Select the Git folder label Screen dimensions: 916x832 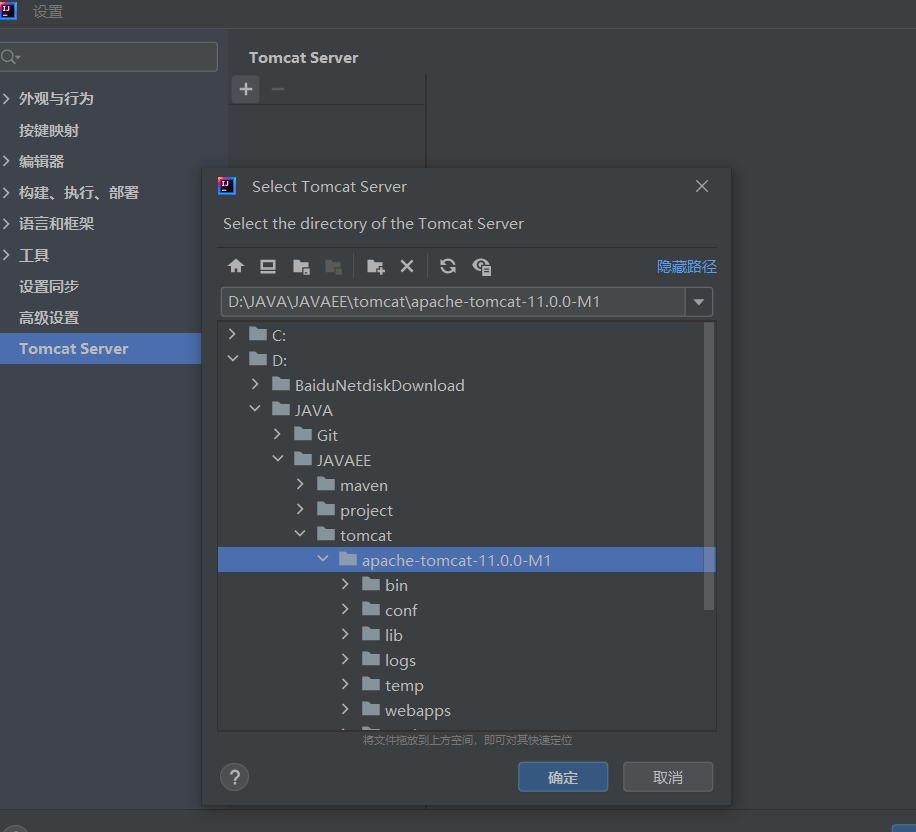pyautogui.click(x=327, y=435)
